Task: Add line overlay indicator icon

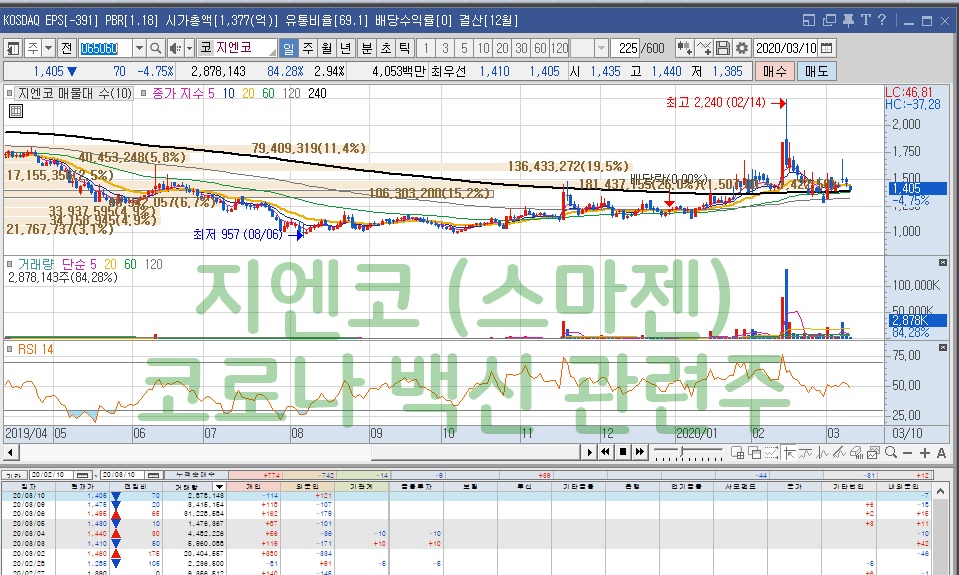Action: tap(704, 48)
